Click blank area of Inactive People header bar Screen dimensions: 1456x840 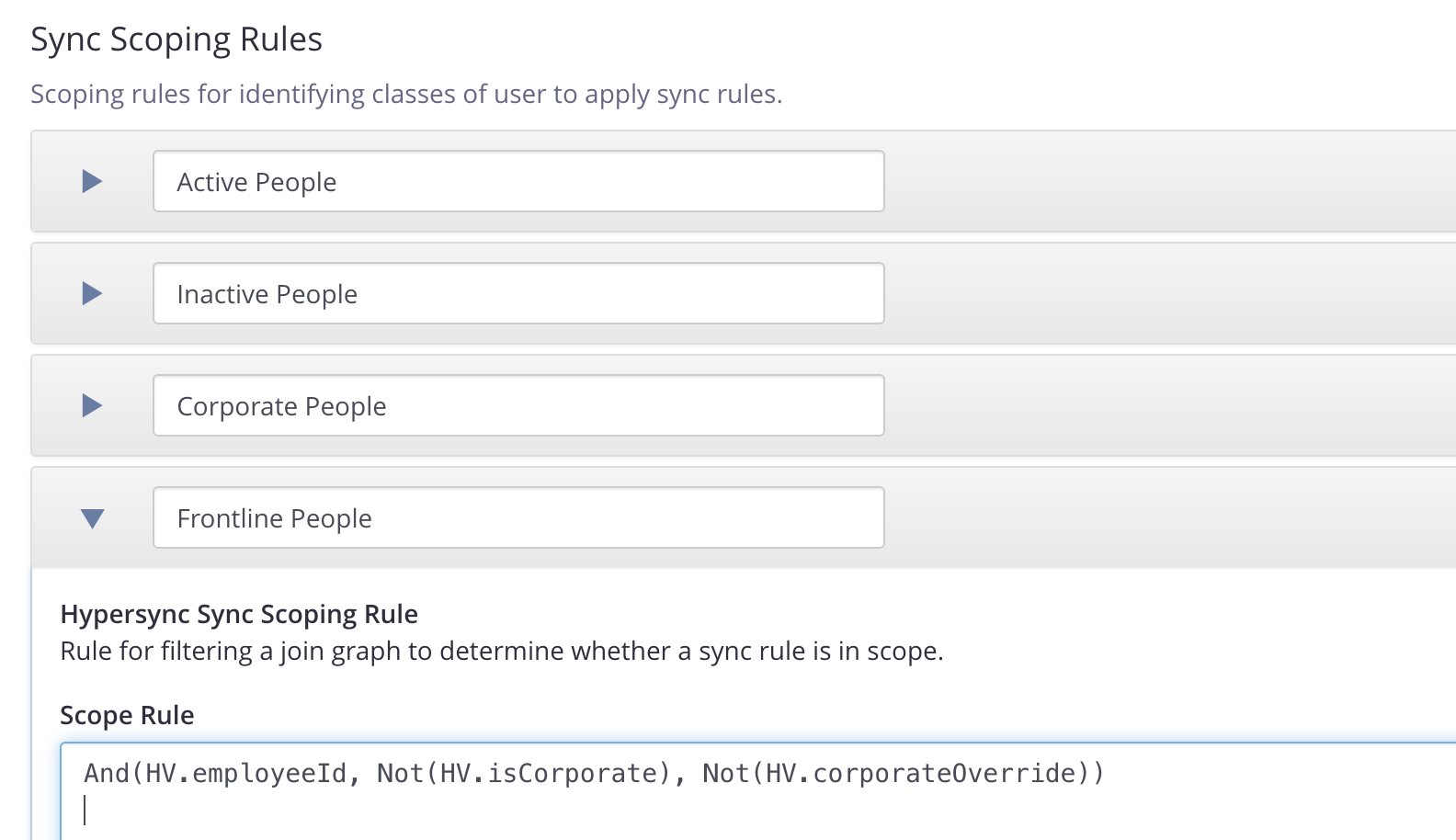tap(1167, 293)
